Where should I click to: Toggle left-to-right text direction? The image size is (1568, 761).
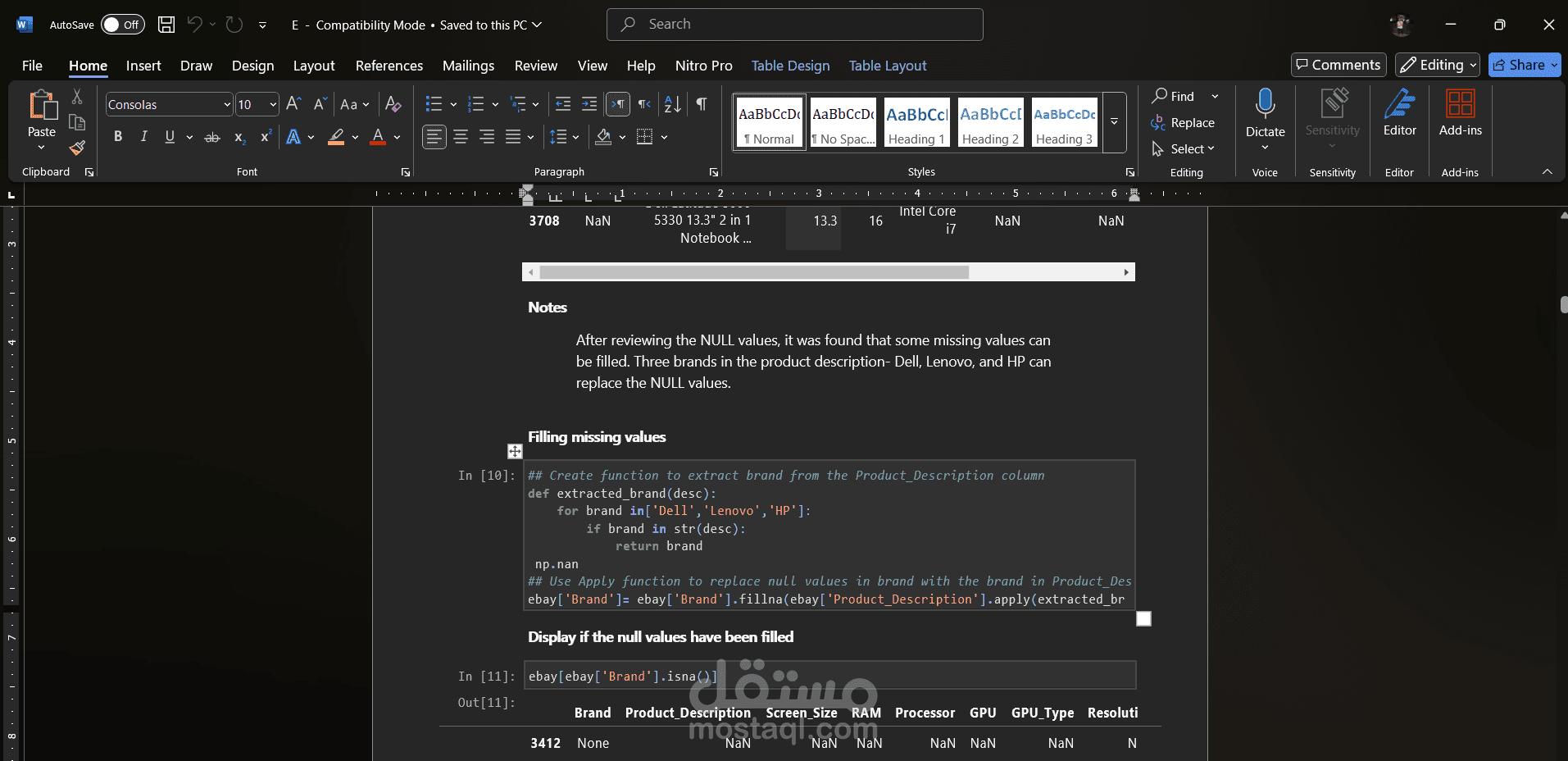click(x=618, y=104)
